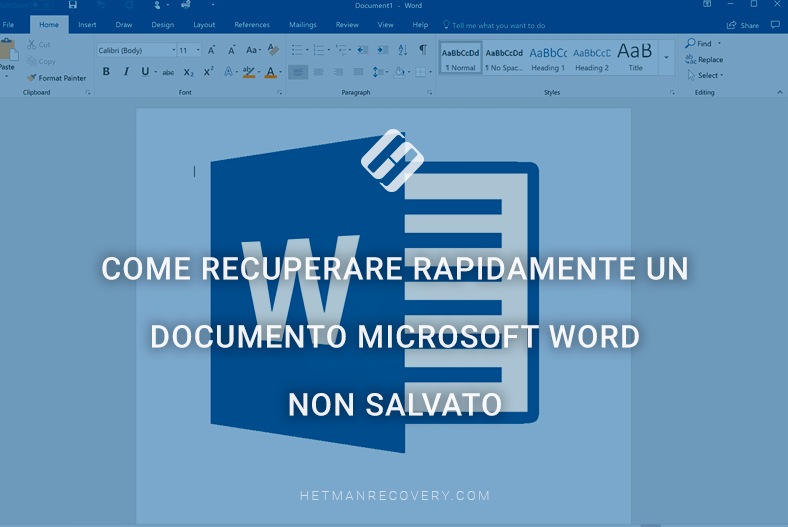
Task: Click the Shading paint bucket icon
Action: tap(399, 72)
